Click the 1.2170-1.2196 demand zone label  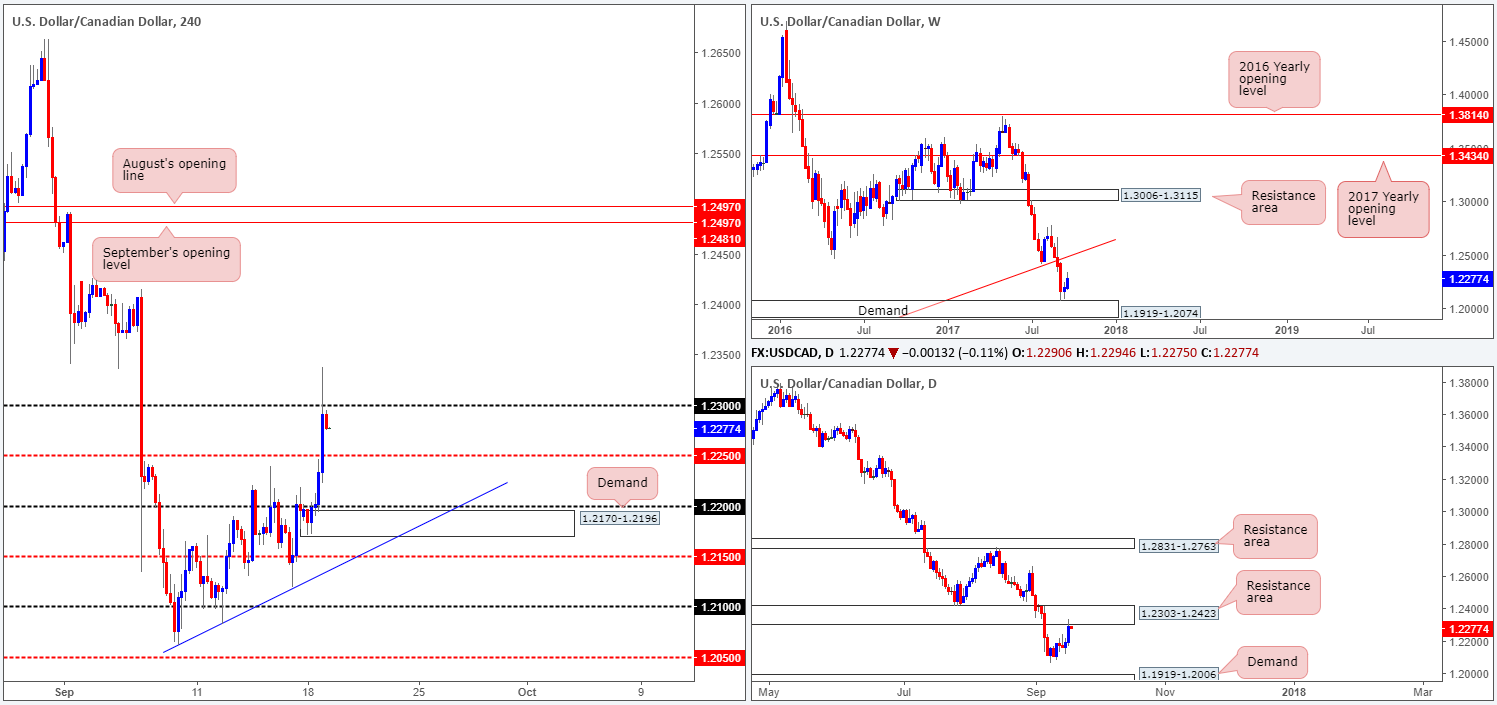tap(619, 518)
